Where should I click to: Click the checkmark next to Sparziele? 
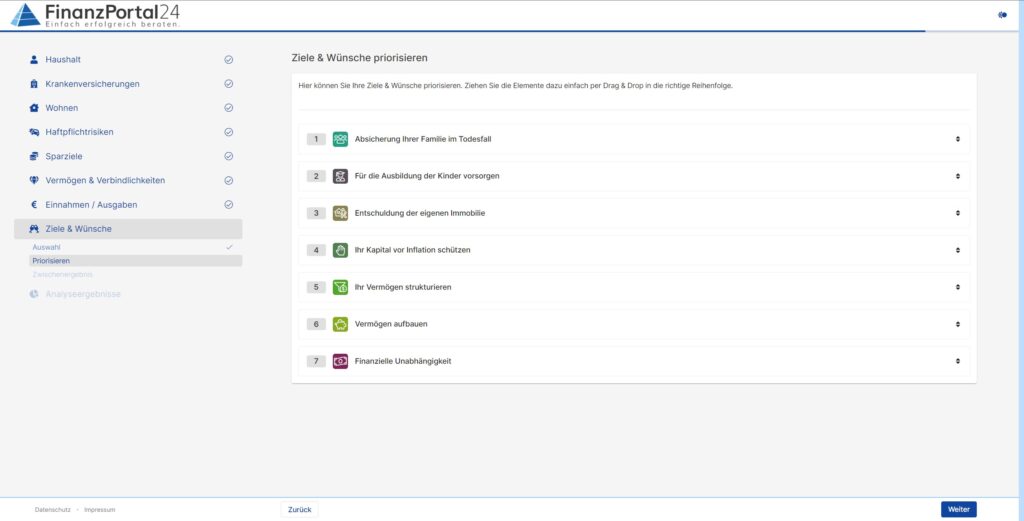point(229,156)
